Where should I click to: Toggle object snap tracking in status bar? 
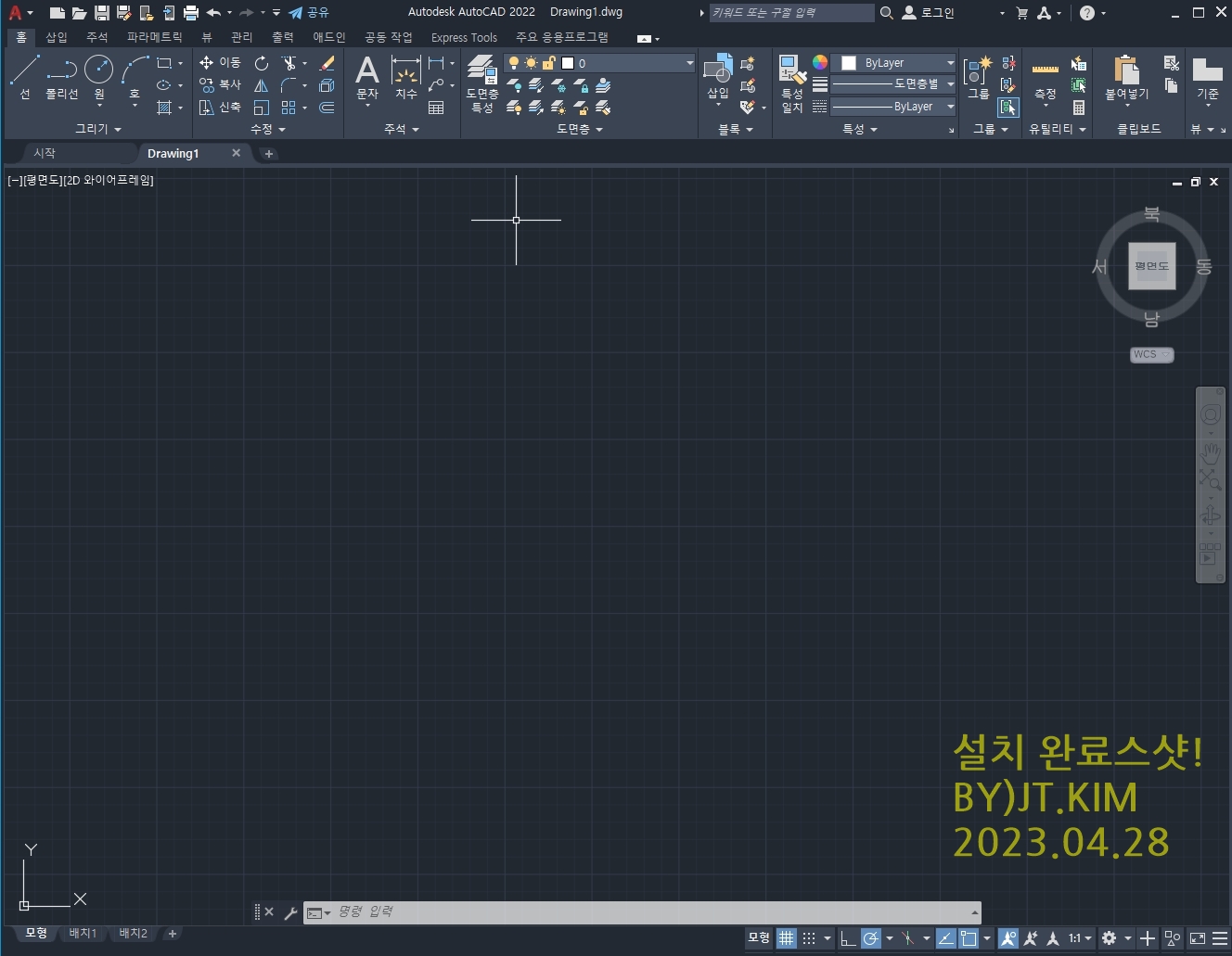tap(945, 938)
